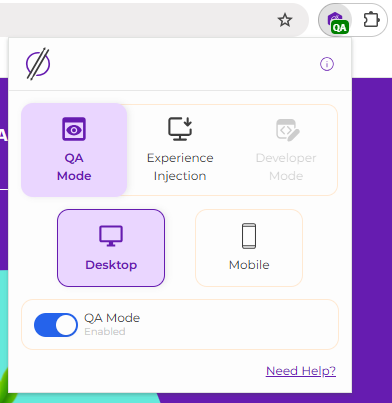This screenshot has height=403, width=392.
Task: Click the bookmark star icon
Action: (x=285, y=20)
